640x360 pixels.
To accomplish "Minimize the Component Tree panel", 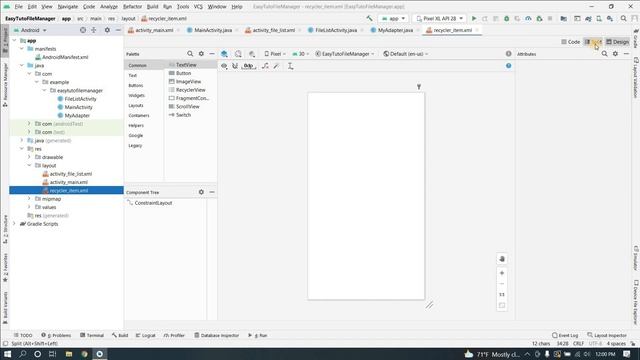I will point(212,192).
